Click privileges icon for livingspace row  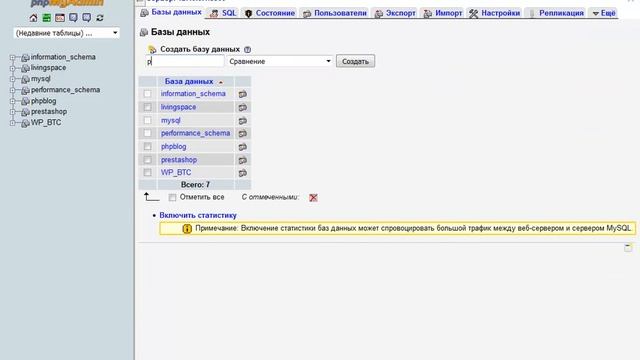[242, 107]
